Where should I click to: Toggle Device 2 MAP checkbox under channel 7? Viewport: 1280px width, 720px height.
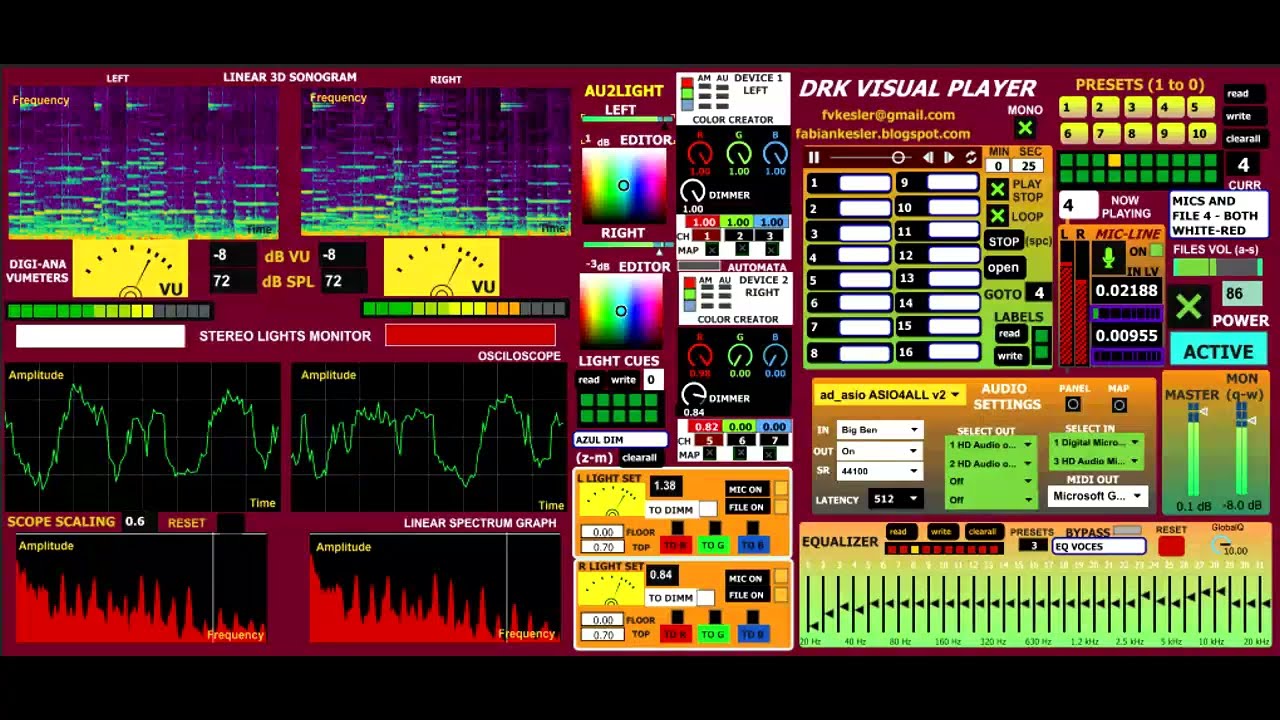pos(771,454)
